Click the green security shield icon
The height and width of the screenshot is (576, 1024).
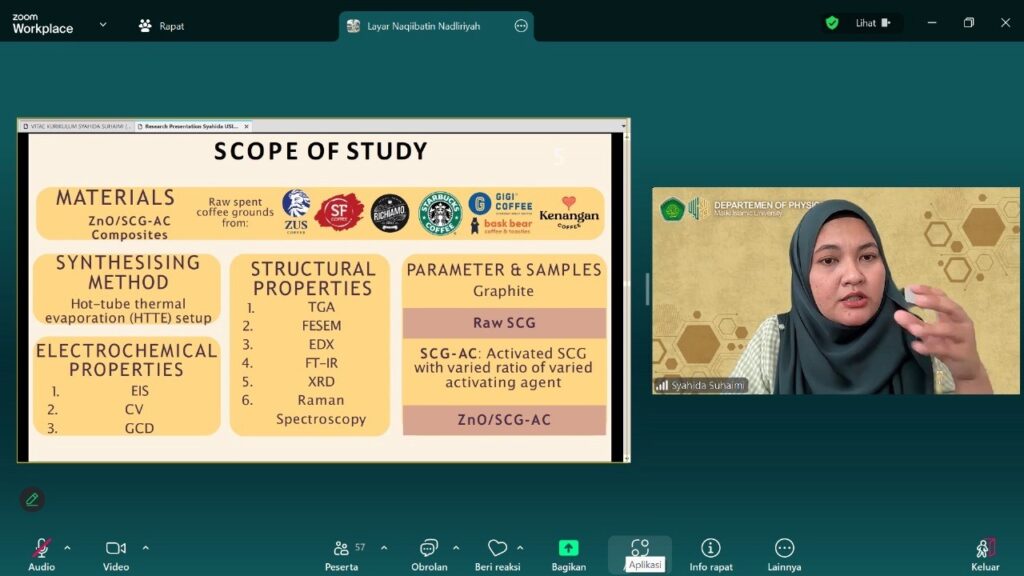click(832, 23)
